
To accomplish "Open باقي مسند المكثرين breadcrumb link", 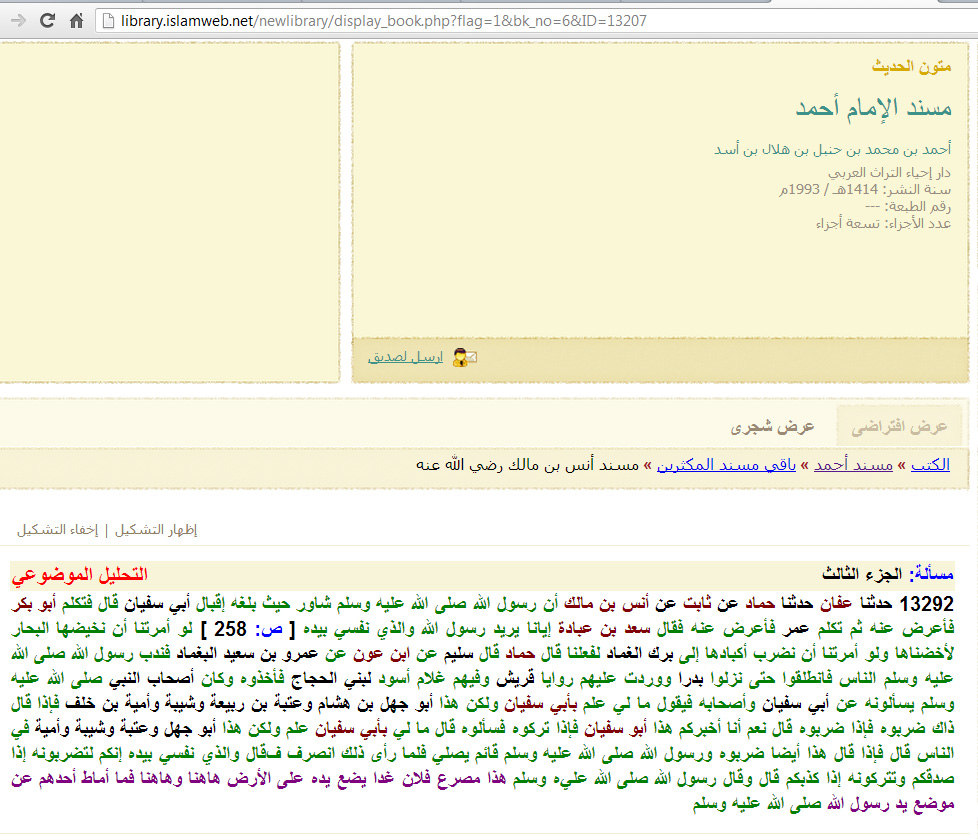I will (726, 465).
